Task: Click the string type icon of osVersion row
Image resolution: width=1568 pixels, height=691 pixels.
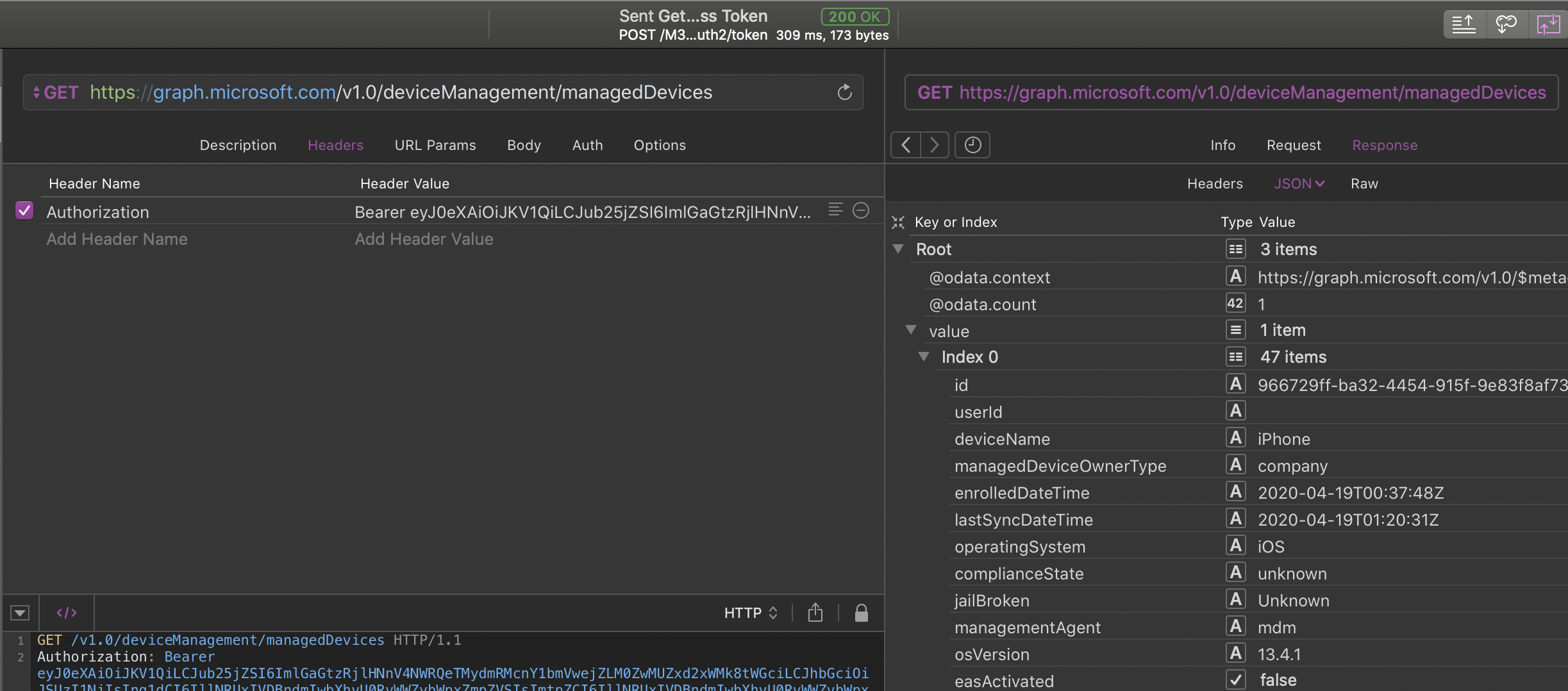Action: pyautogui.click(x=1235, y=653)
